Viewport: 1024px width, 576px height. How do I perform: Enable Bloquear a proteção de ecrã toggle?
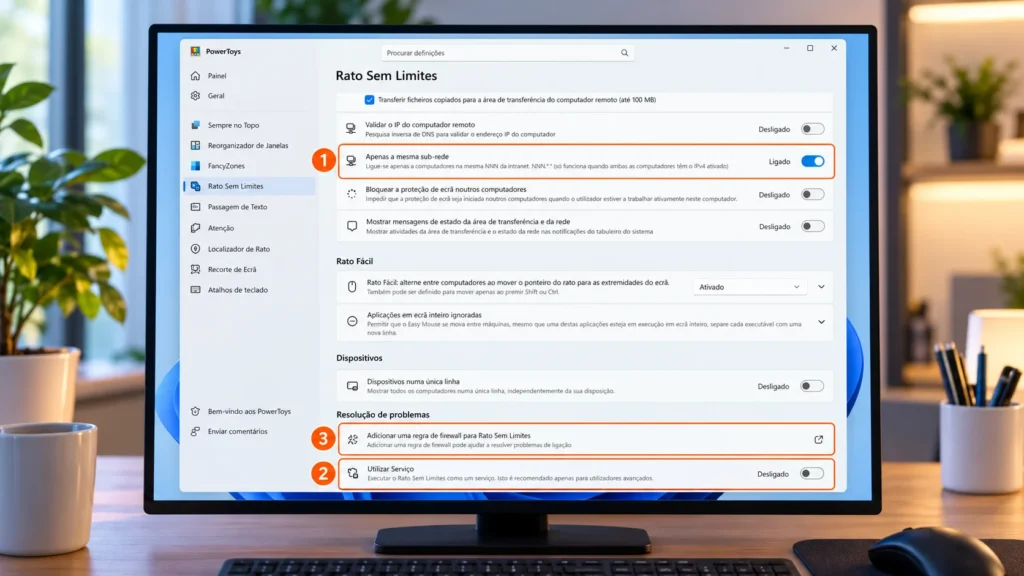812,194
